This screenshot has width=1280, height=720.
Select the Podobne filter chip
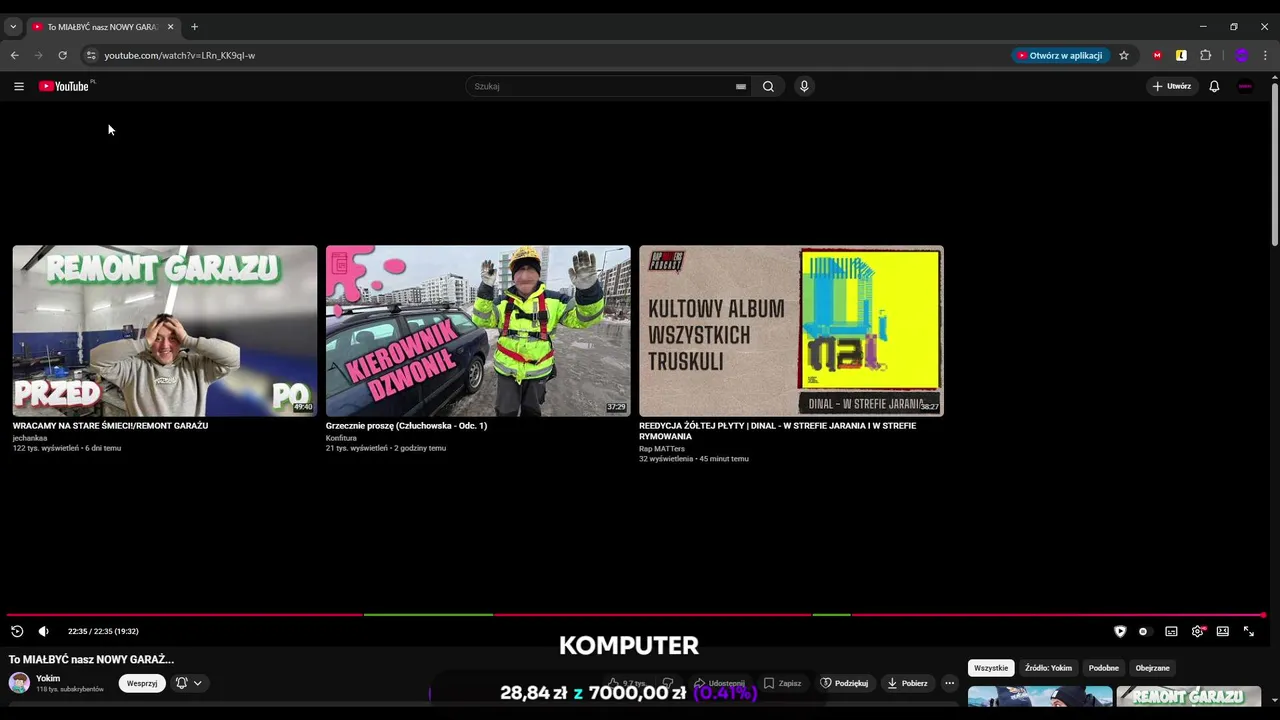pyautogui.click(x=1104, y=668)
